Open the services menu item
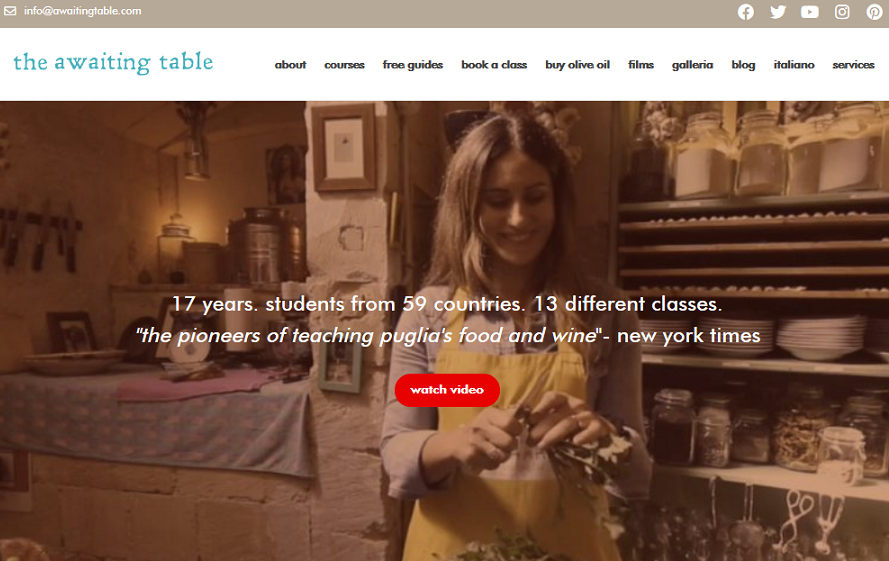 point(853,65)
